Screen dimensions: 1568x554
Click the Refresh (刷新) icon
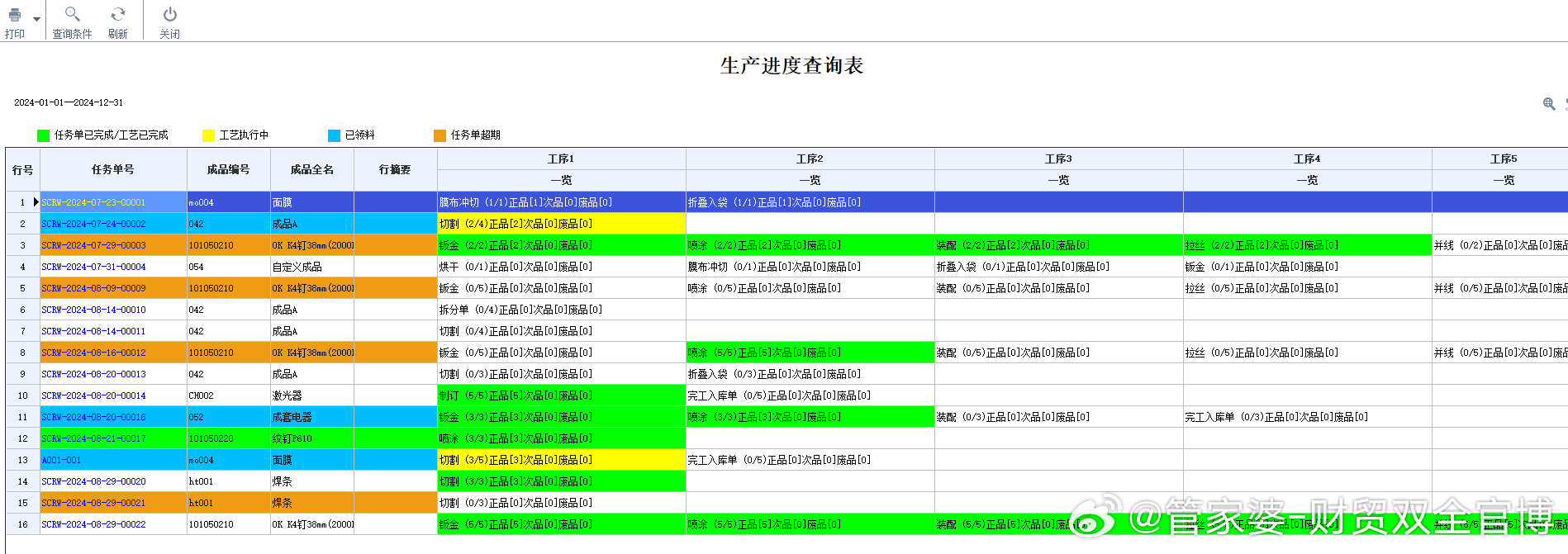pyautogui.click(x=118, y=14)
